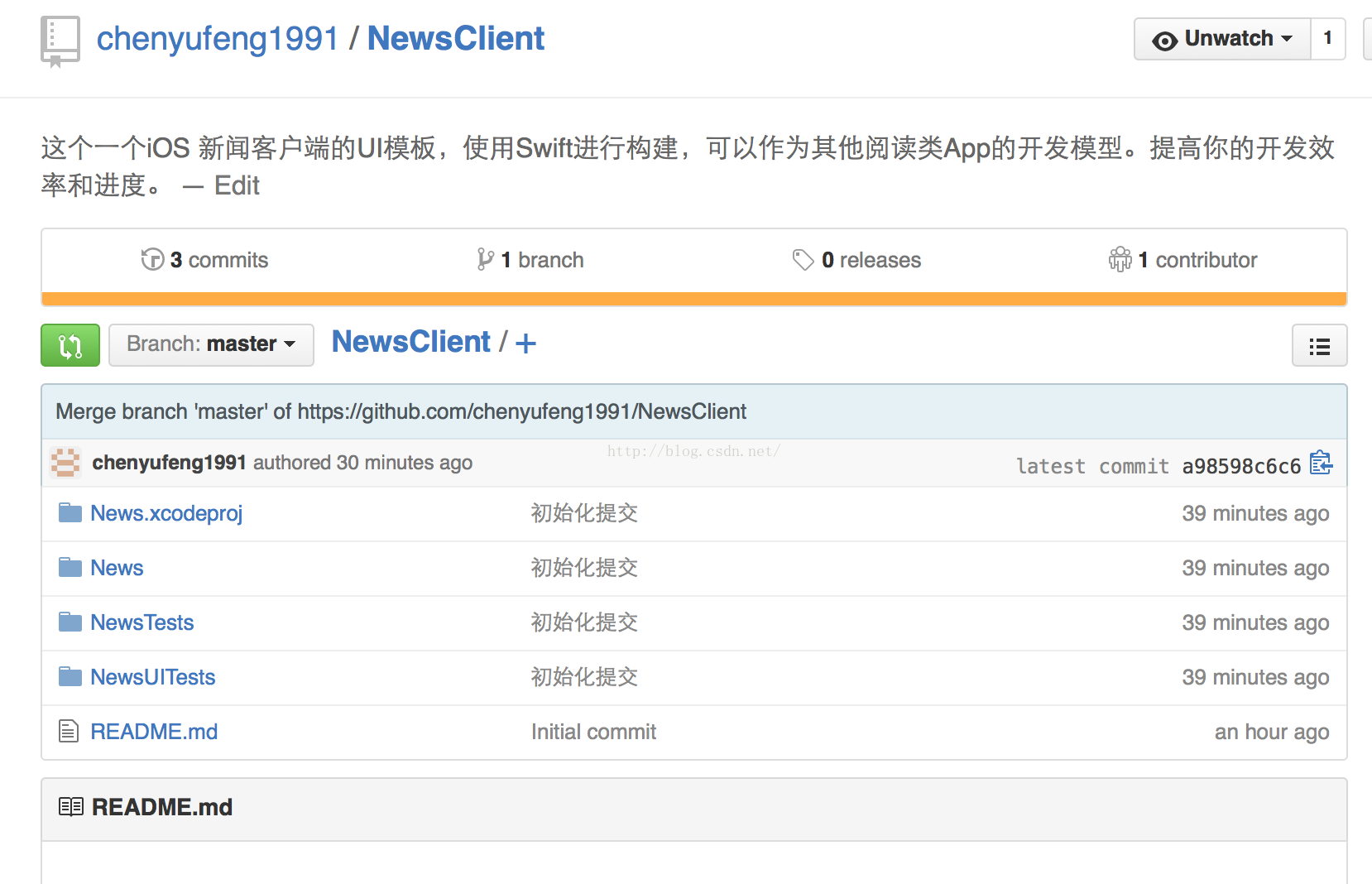Click NewsClient breadcrumb path link
The width and height of the screenshot is (1372, 884).
coord(411,342)
